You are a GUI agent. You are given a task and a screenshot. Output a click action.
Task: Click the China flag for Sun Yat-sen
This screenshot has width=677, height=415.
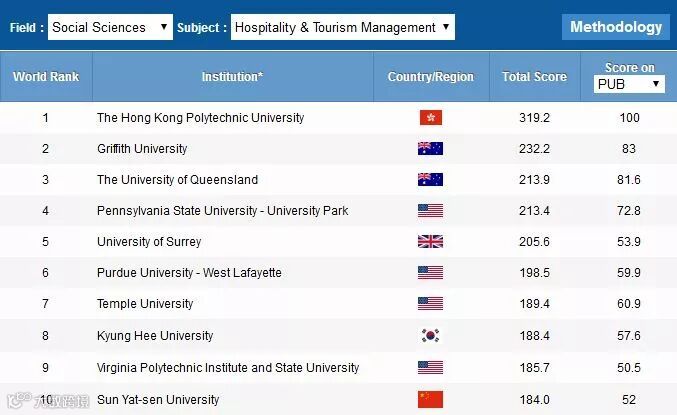pos(430,400)
